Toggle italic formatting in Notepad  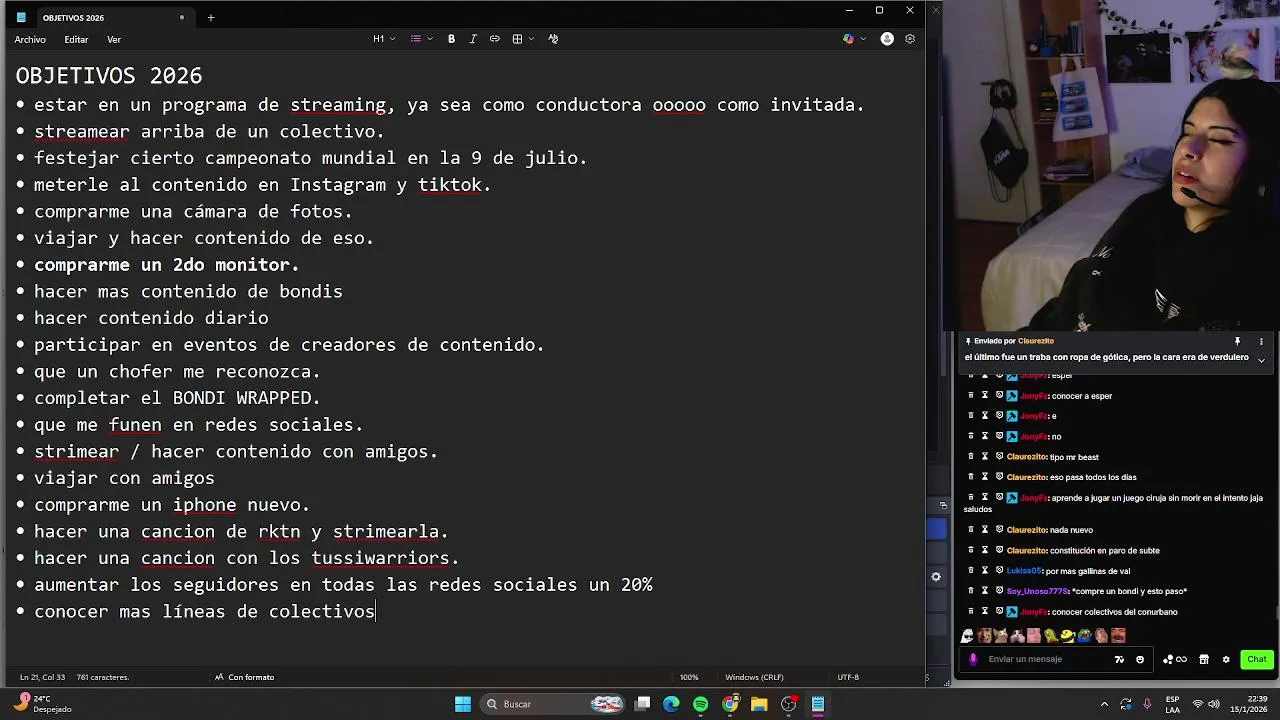pos(473,39)
